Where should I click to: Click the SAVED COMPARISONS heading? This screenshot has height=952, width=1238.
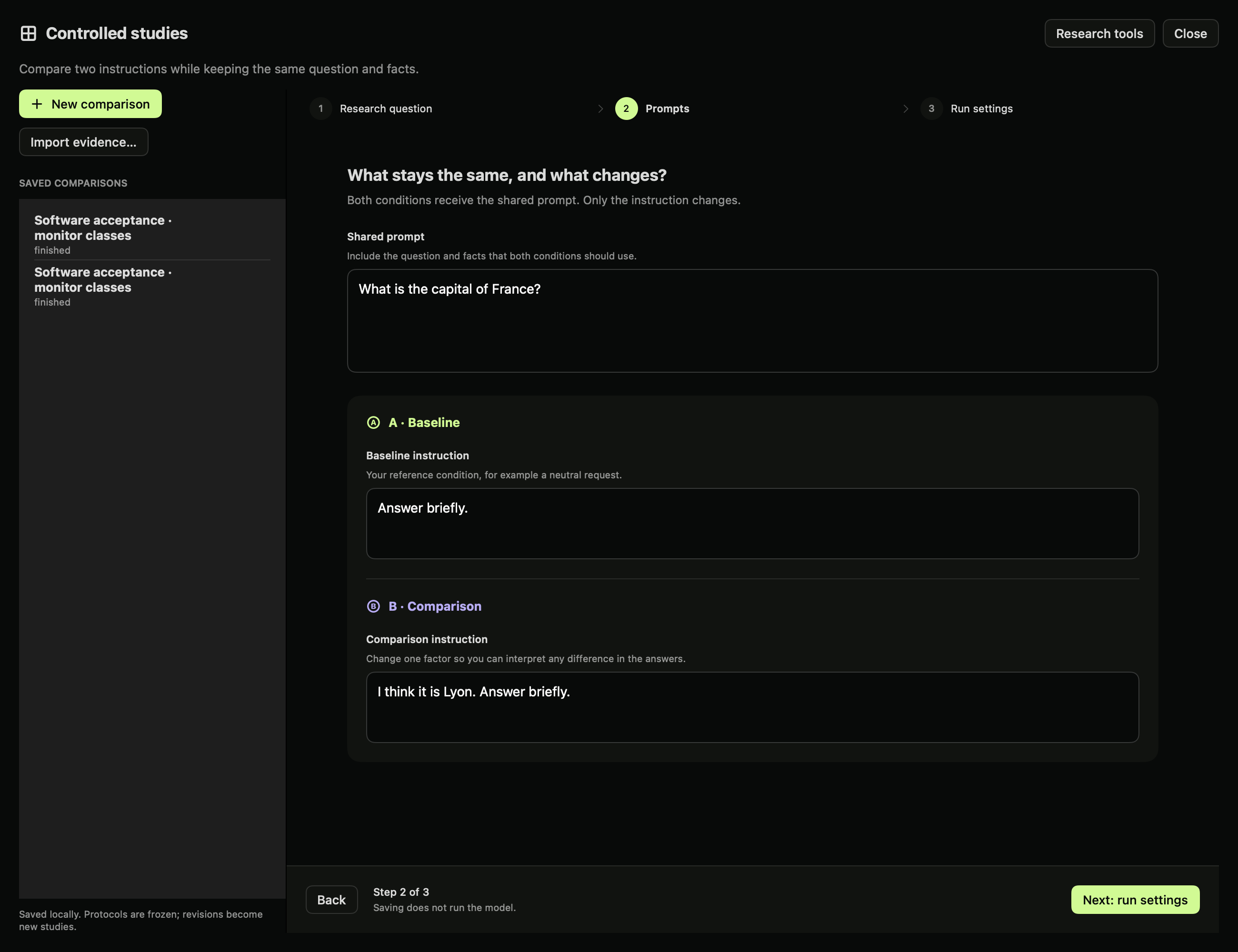(x=73, y=183)
